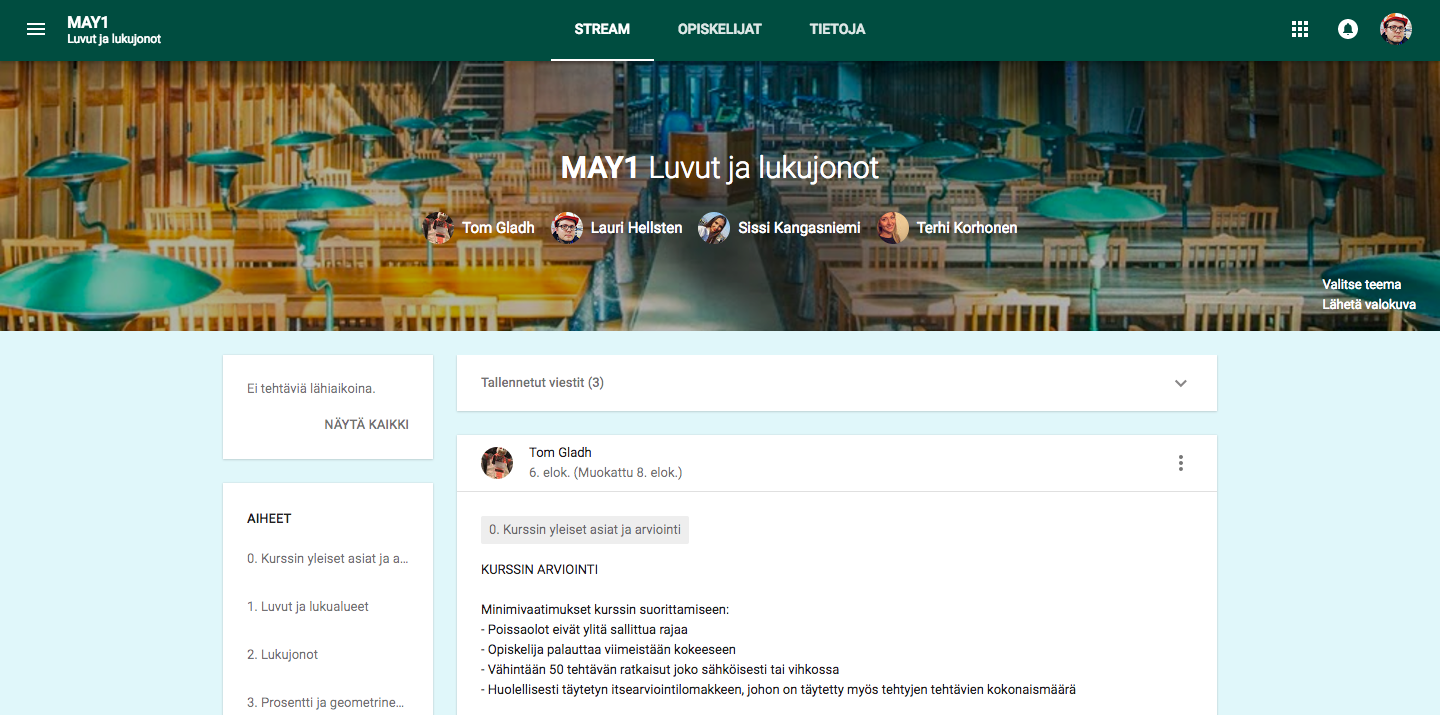Click Tom Gladh's avatar in banner

pos(438,228)
